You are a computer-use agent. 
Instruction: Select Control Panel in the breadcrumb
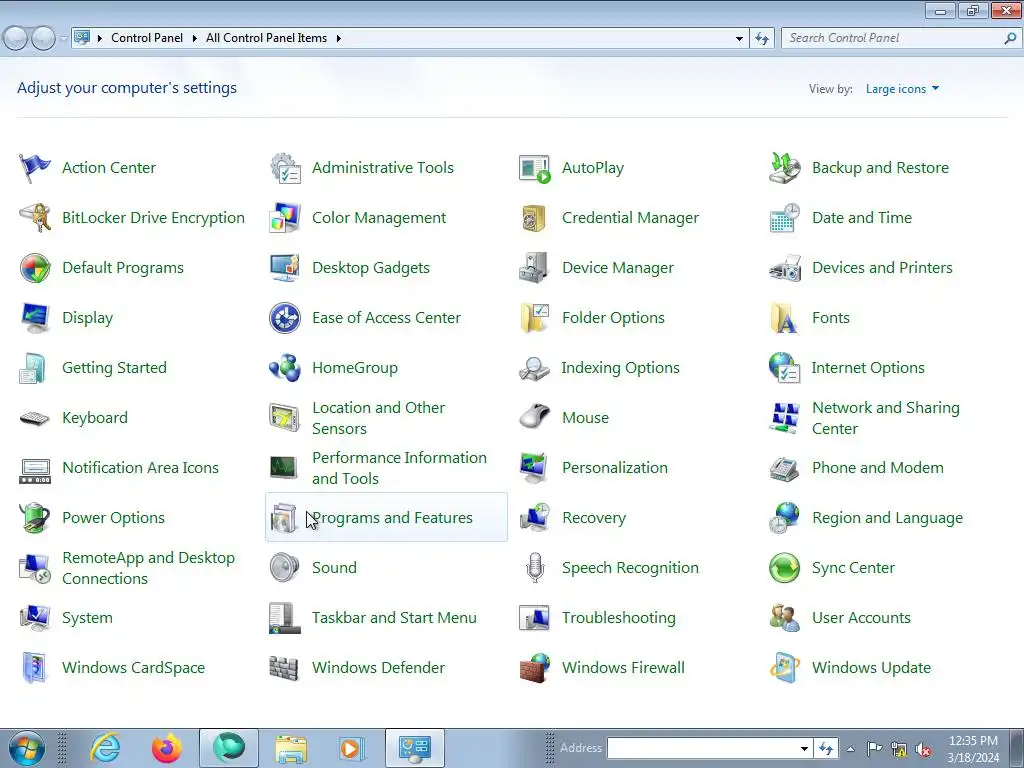click(x=147, y=38)
